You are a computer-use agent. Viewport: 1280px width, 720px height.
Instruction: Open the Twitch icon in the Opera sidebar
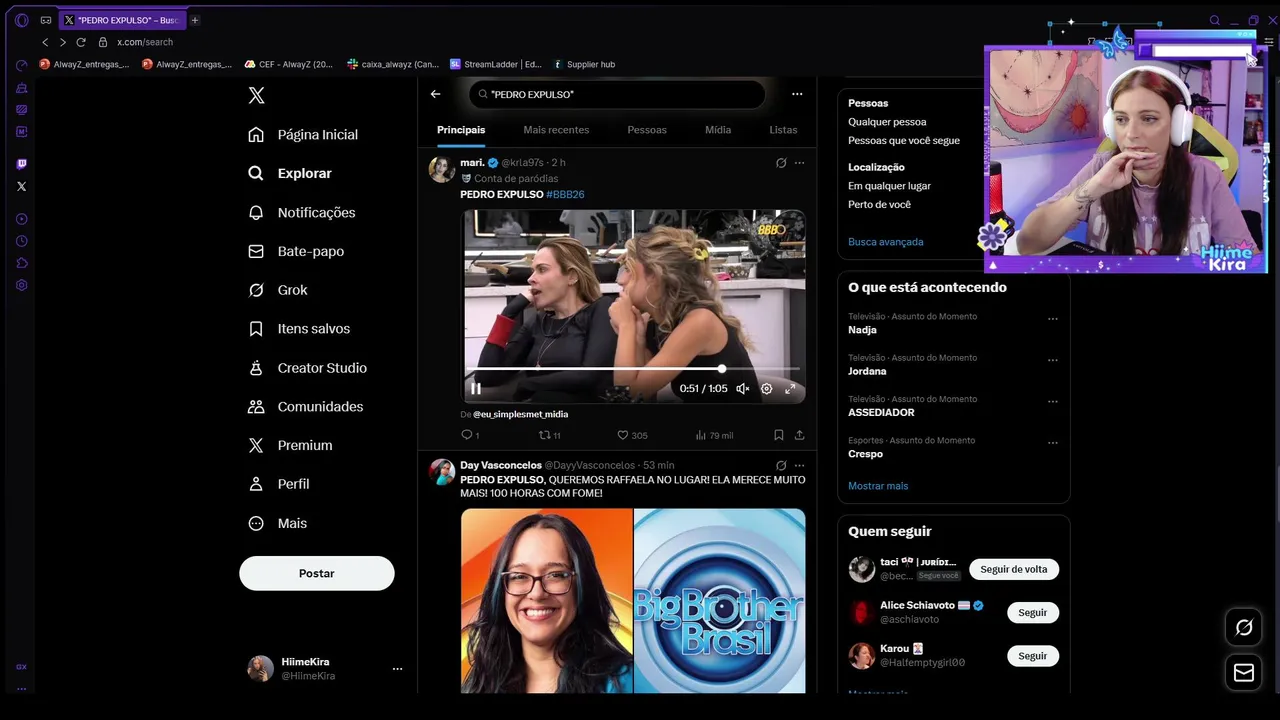21,164
